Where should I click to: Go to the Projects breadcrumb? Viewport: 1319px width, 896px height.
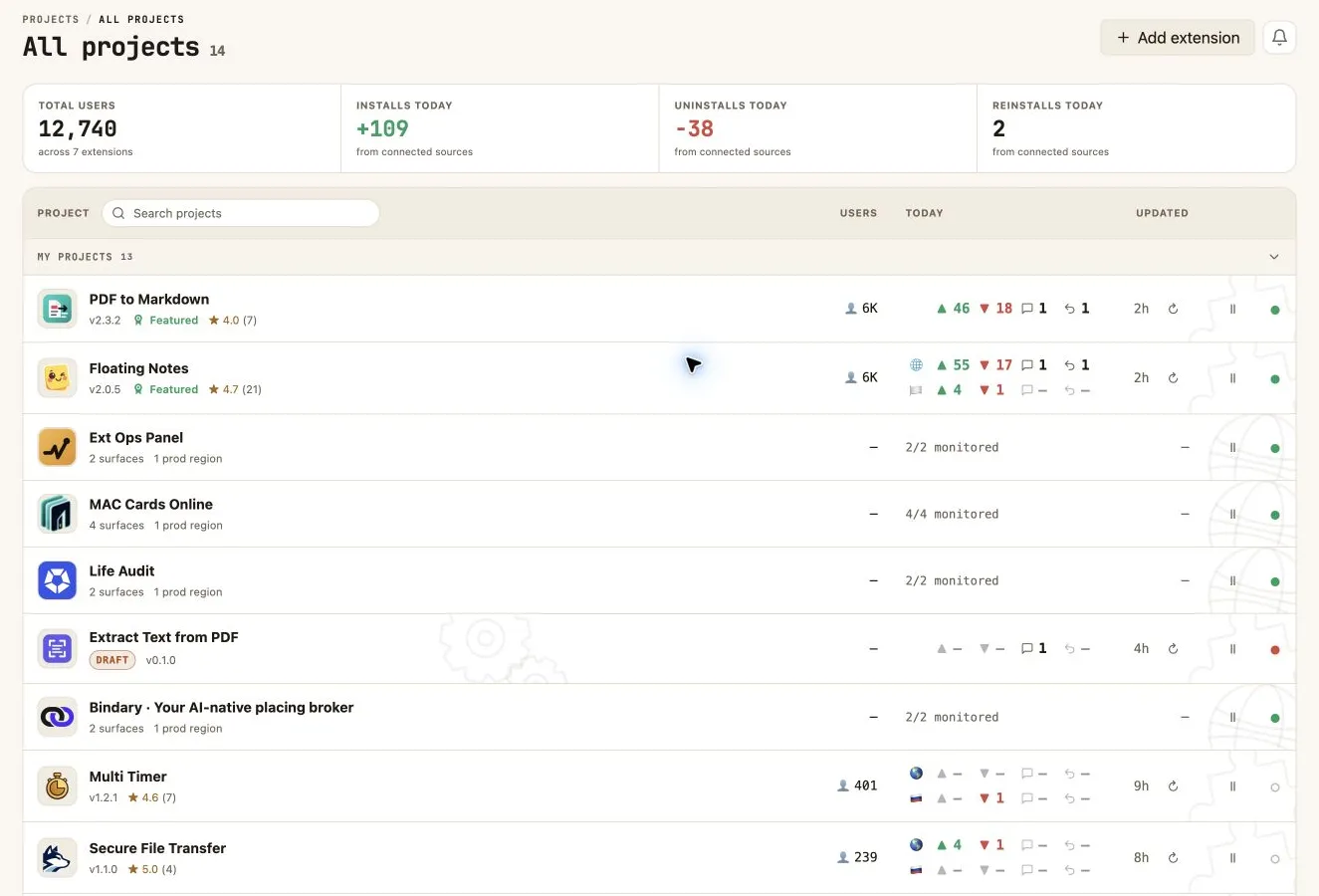coord(51,19)
